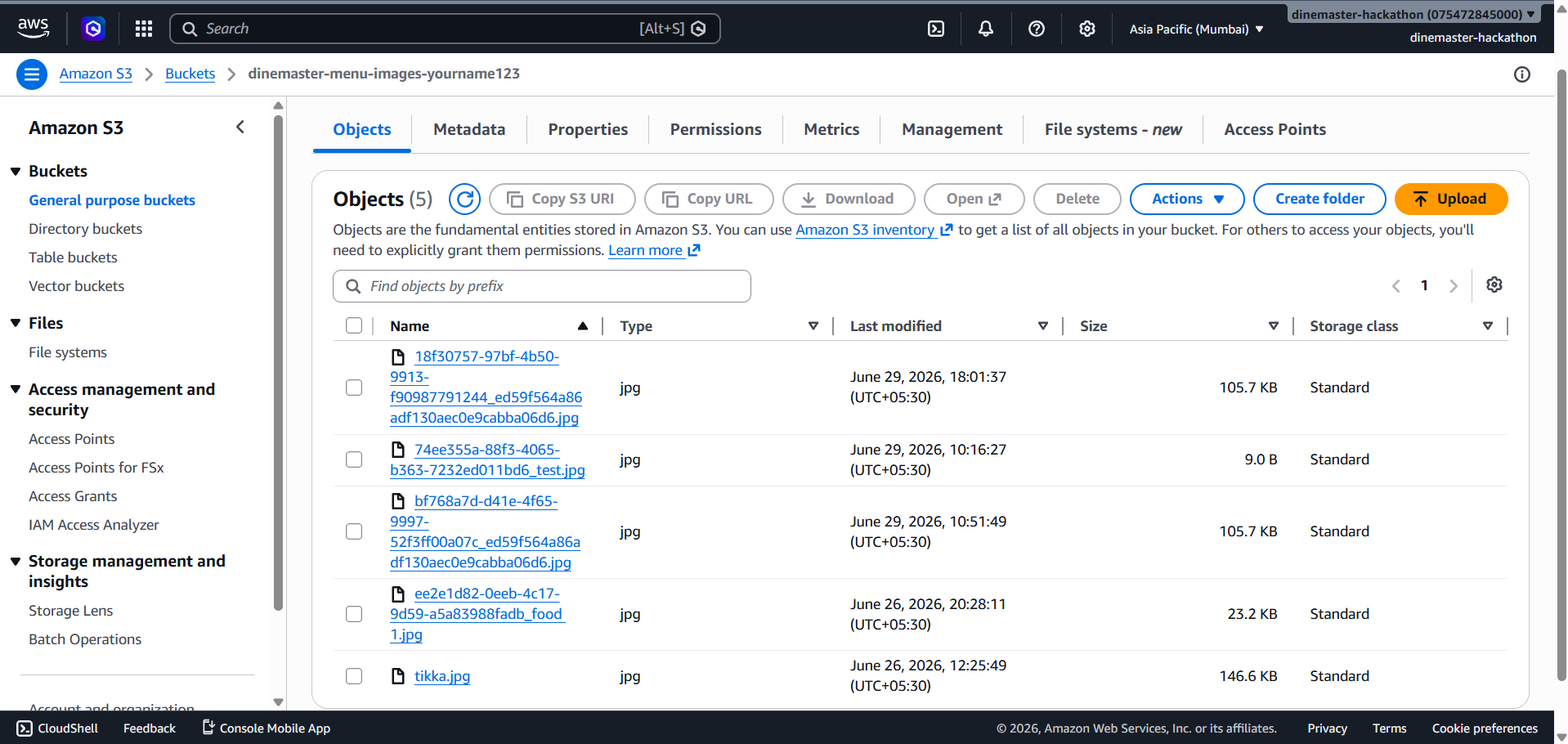Switch to the Metadata tab
This screenshot has width=1568, height=744.
pyautogui.click(x=469, y=129)
